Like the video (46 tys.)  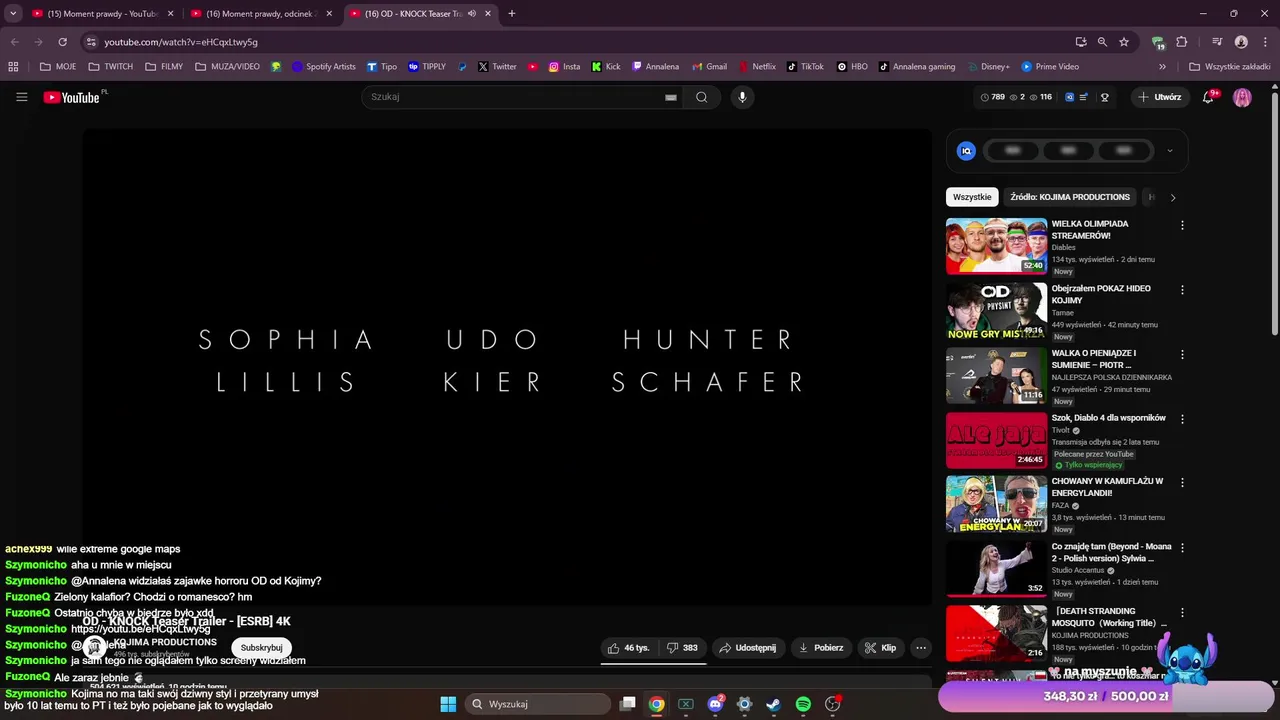pyautogui.click(x=629, y=647)
